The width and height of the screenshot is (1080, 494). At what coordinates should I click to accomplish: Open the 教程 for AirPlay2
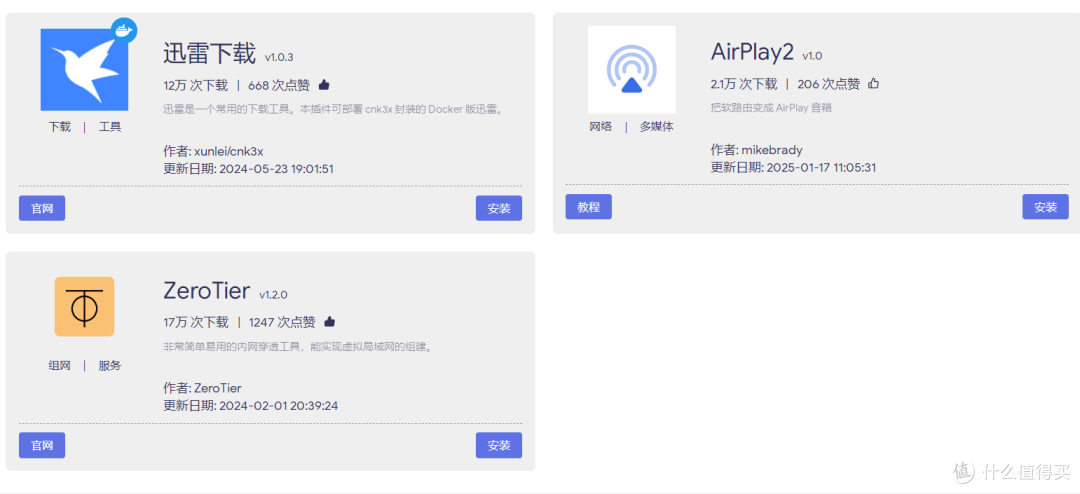(589, 207)
